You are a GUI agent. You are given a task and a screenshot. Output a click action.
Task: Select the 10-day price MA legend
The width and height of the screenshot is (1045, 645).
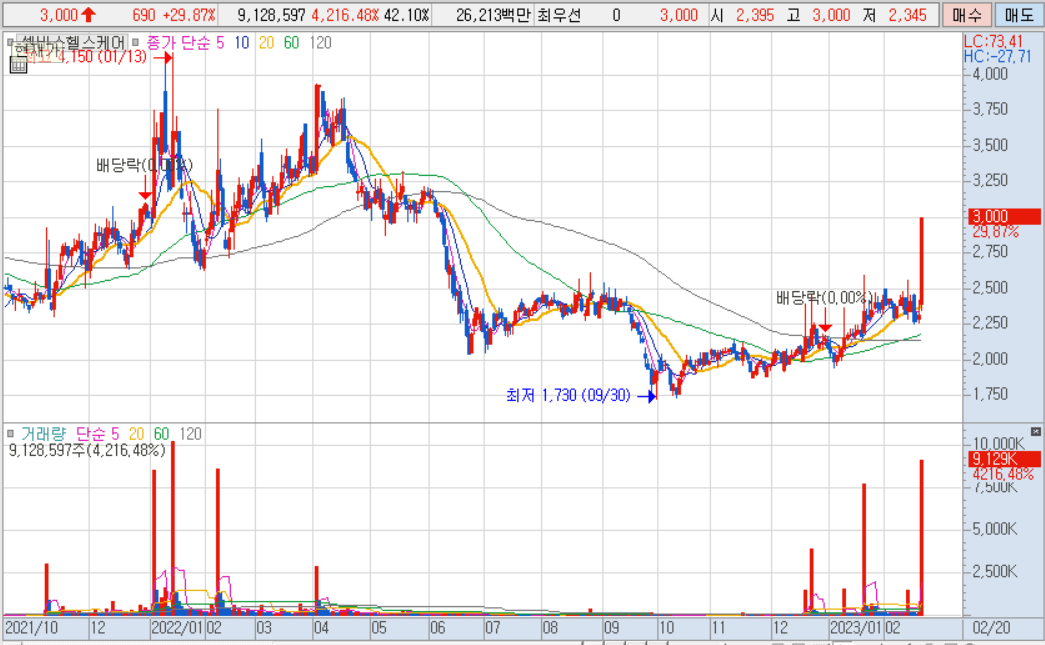point(241,43)
